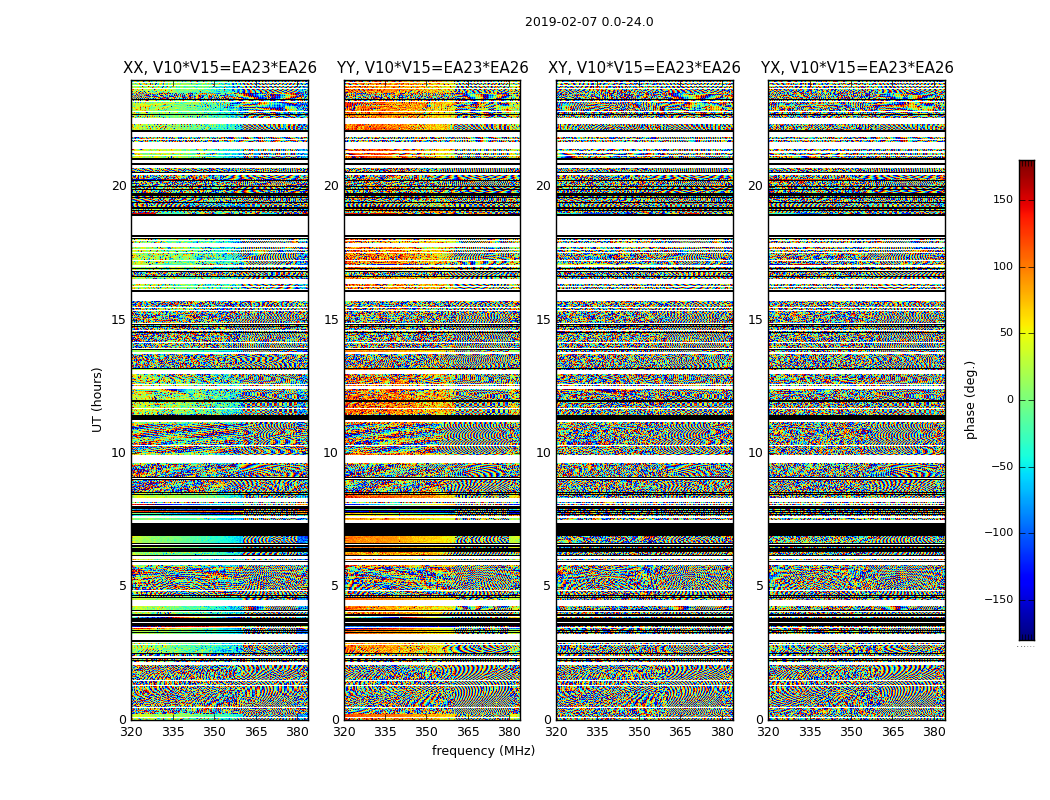Select the YY, V10*V15=EA23*EA26 panel title
This screenshot has width=1050, height=800.
point(433,68)
